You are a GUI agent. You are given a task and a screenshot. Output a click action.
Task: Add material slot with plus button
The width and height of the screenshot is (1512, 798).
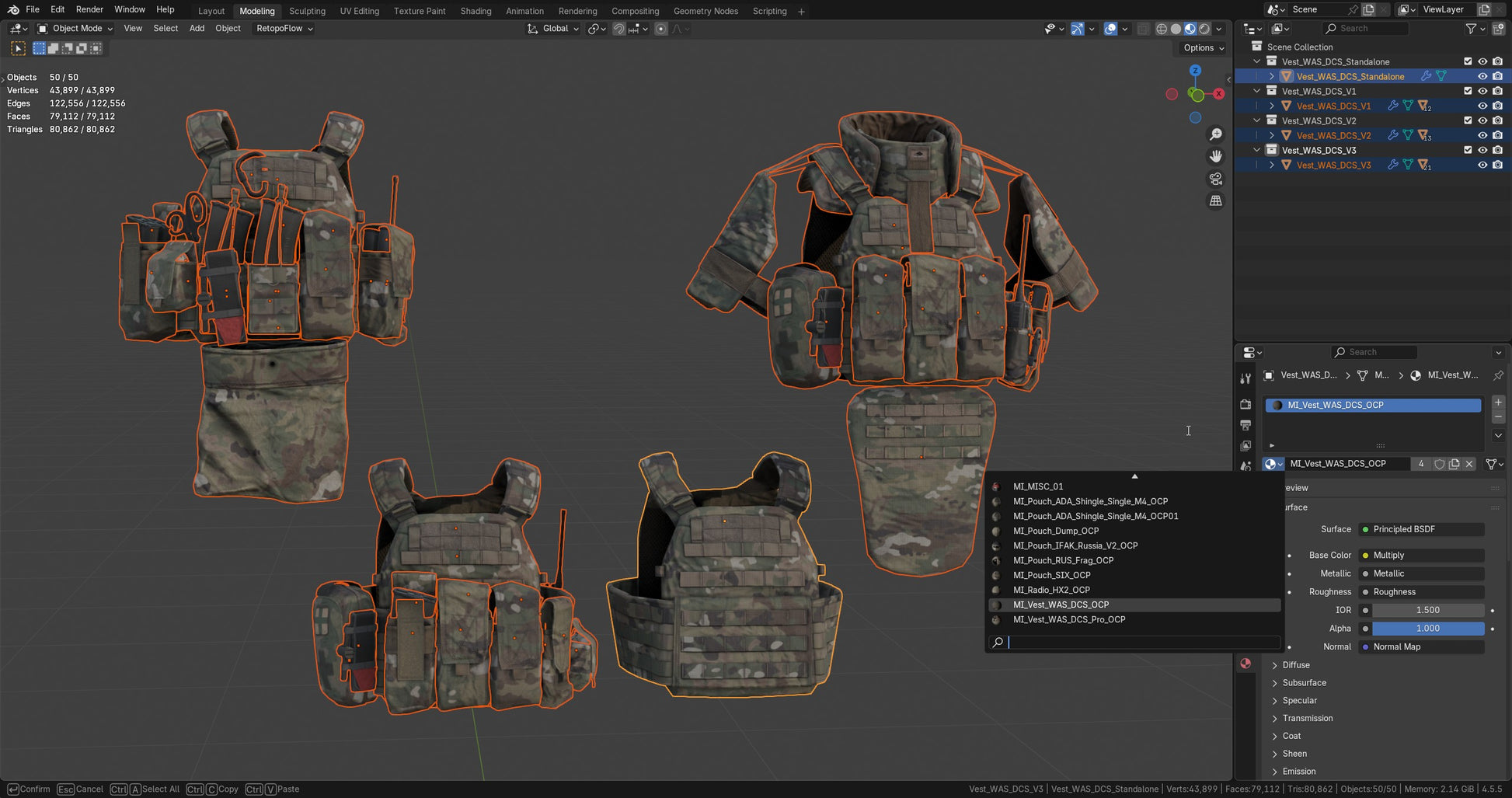1498,402
